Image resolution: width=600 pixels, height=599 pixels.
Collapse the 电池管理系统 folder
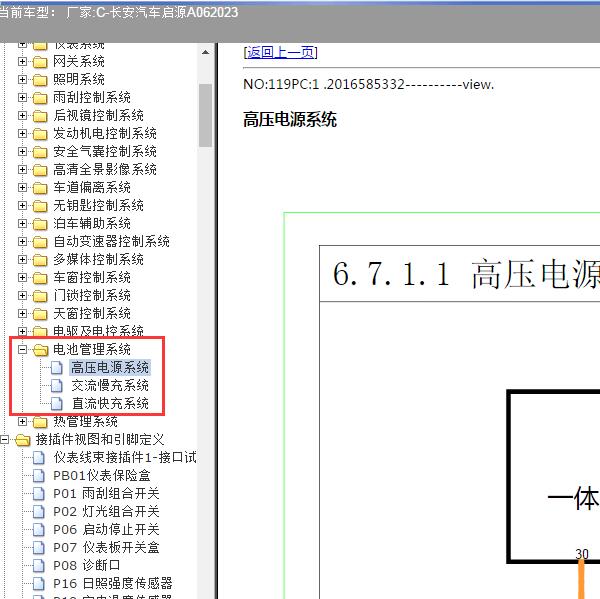click(22, 349)
